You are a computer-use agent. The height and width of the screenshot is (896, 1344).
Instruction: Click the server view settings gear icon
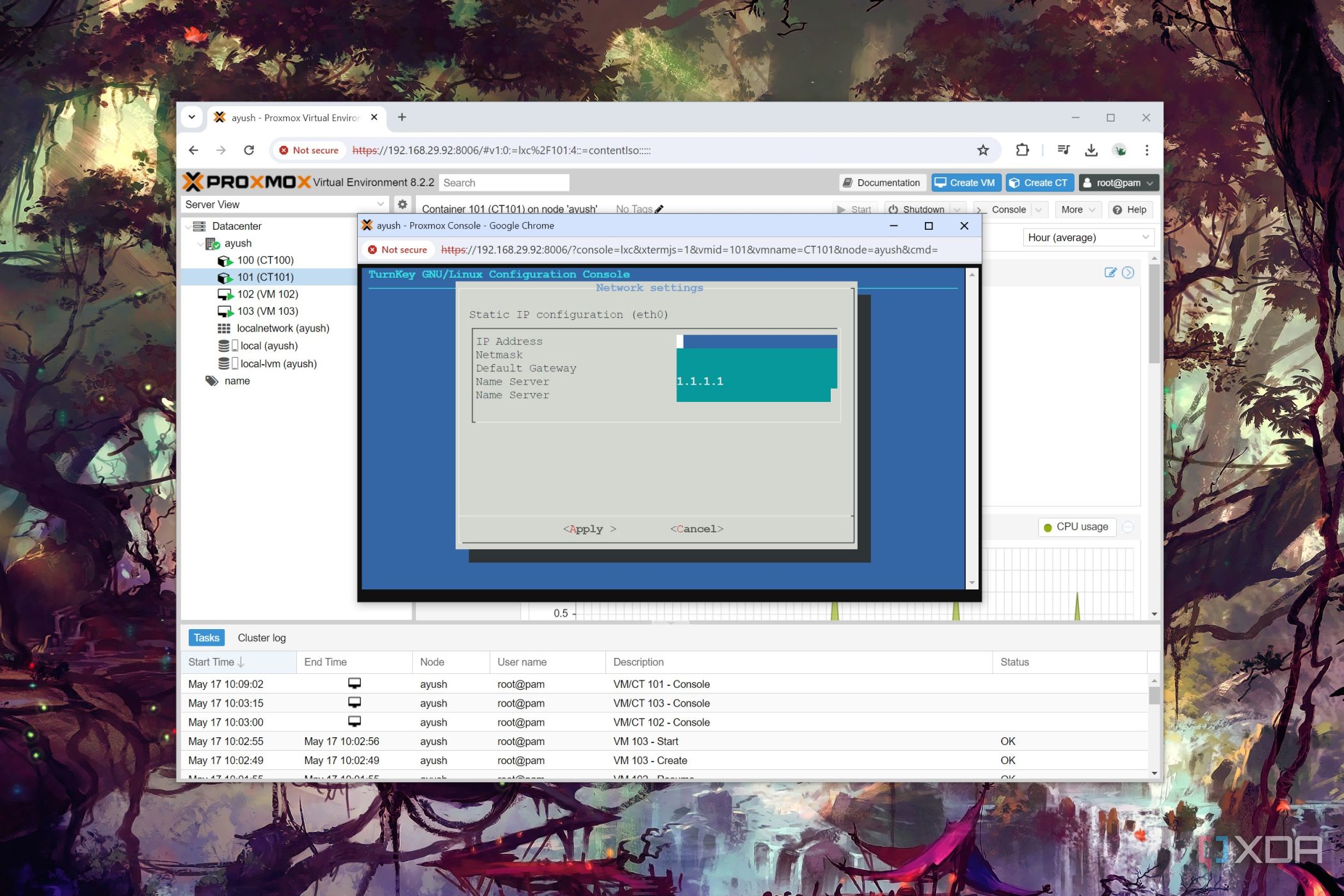(402, 204)
